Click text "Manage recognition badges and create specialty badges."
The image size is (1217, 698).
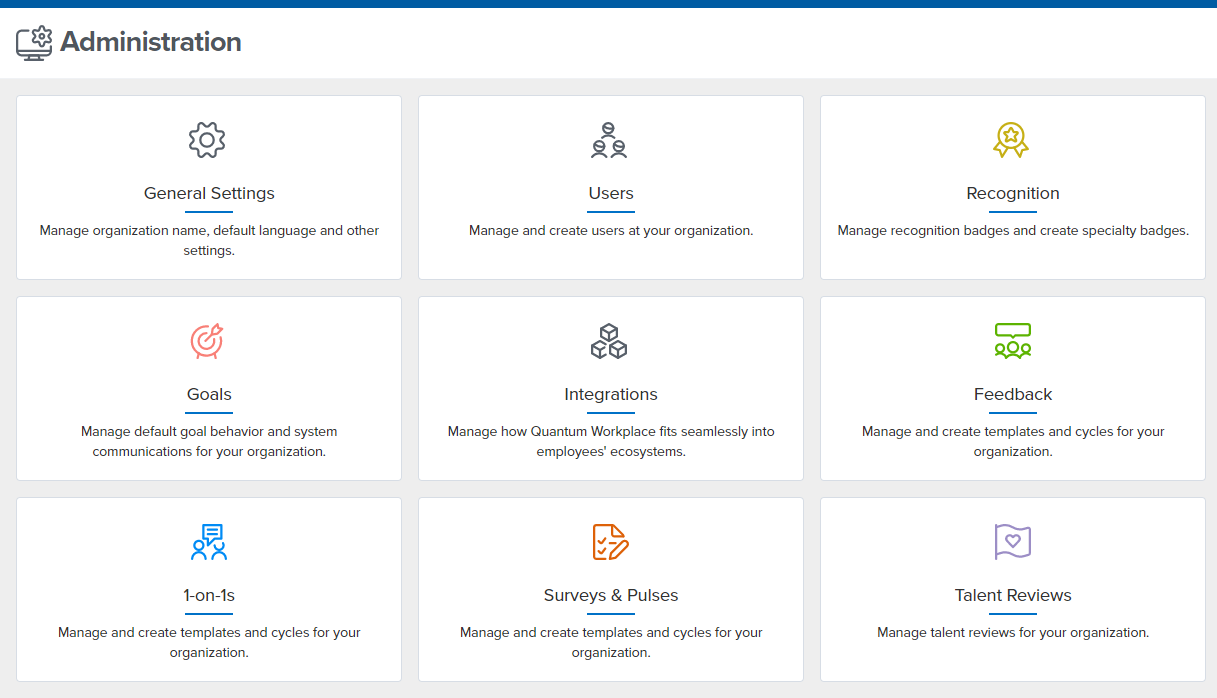coord(1013,230)
